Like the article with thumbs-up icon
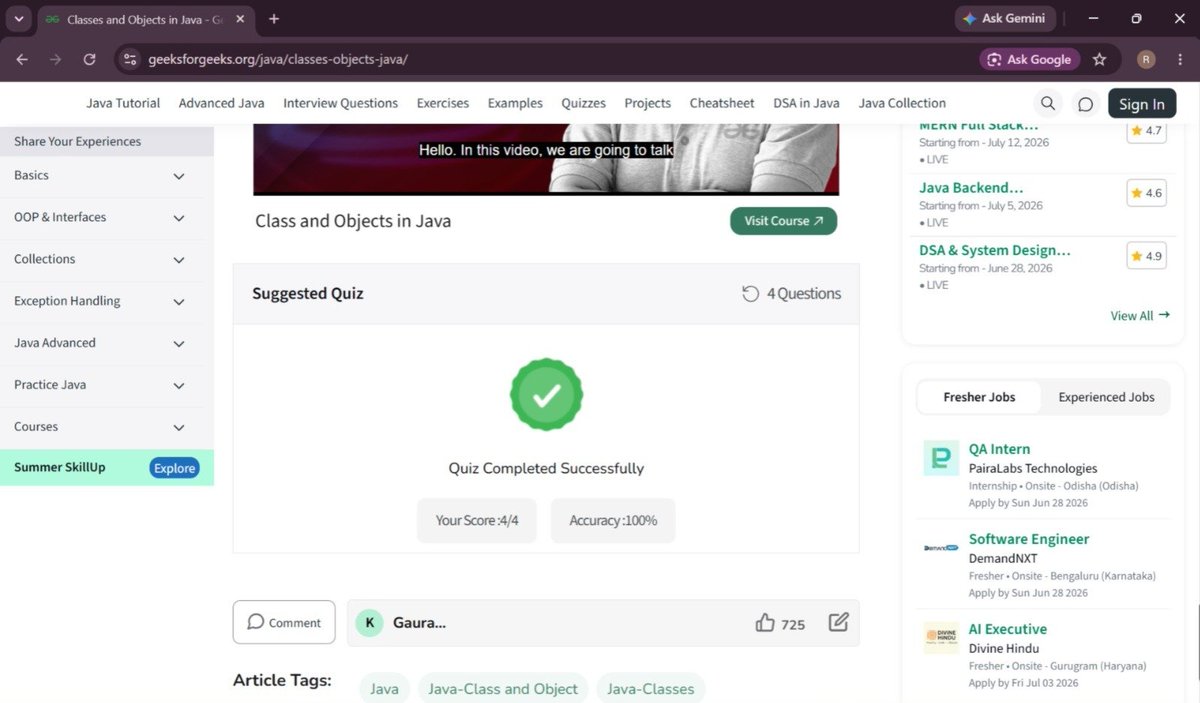The width and height of the screenshot is (1200, 703). [x=765, y=623]
